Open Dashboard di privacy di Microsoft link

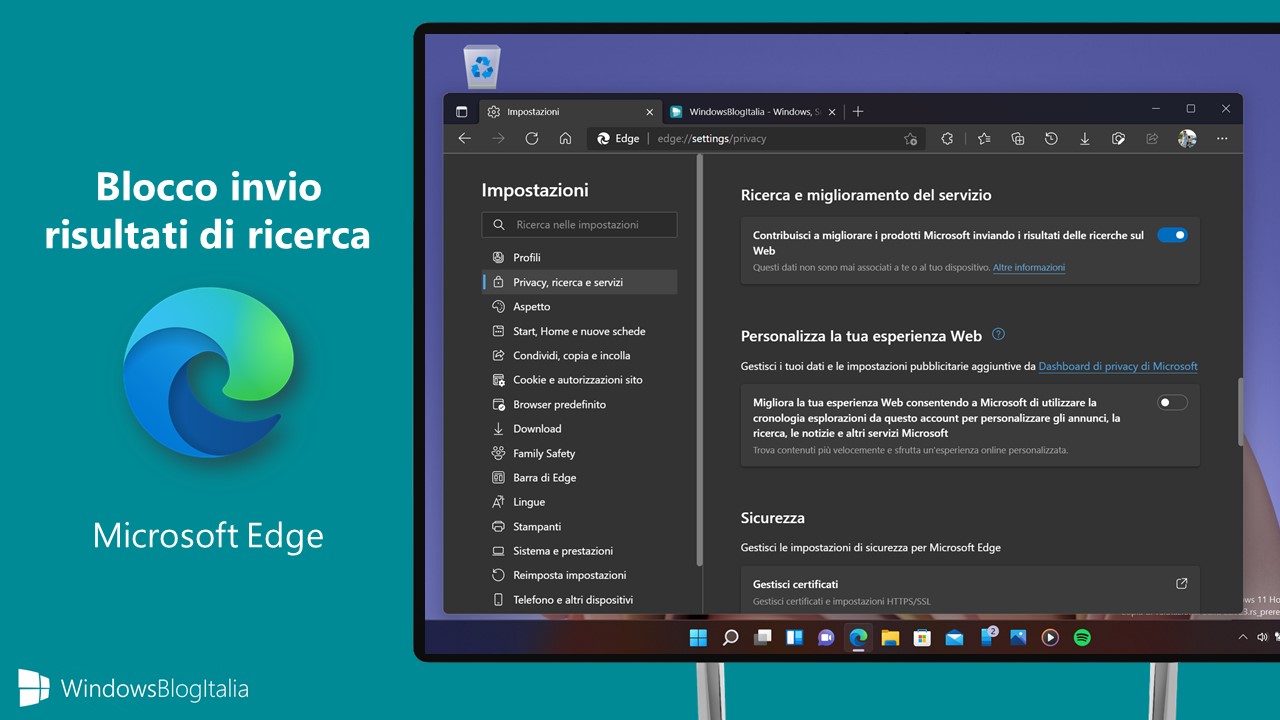click(x=1118, y=366)
